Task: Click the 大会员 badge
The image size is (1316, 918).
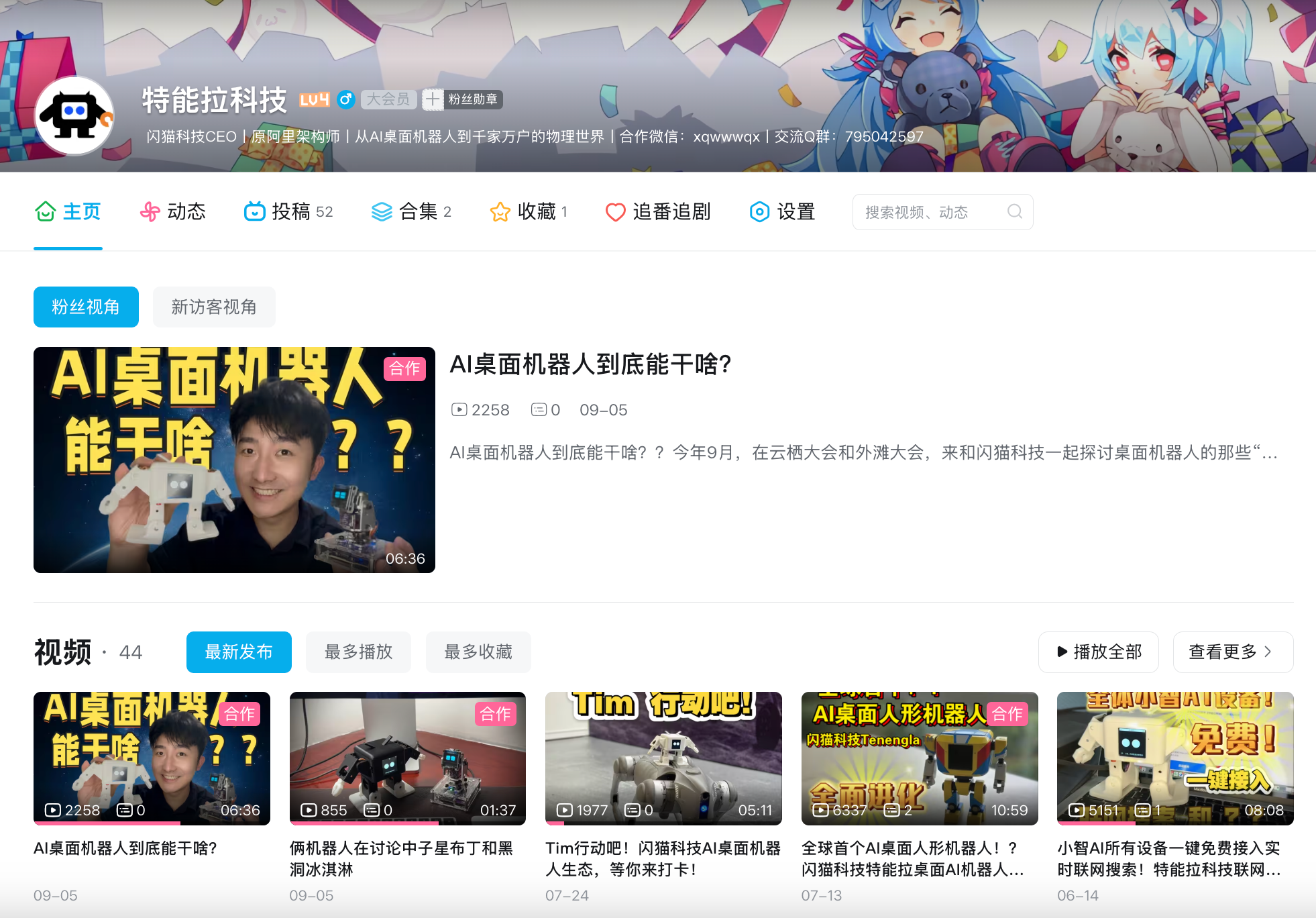Action: pos(388,99)
